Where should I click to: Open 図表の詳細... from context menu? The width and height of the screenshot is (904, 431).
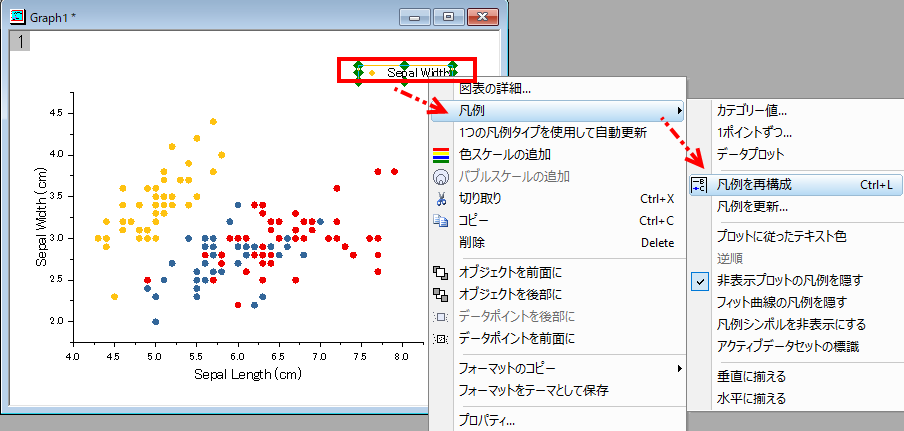tap(495, 89)
